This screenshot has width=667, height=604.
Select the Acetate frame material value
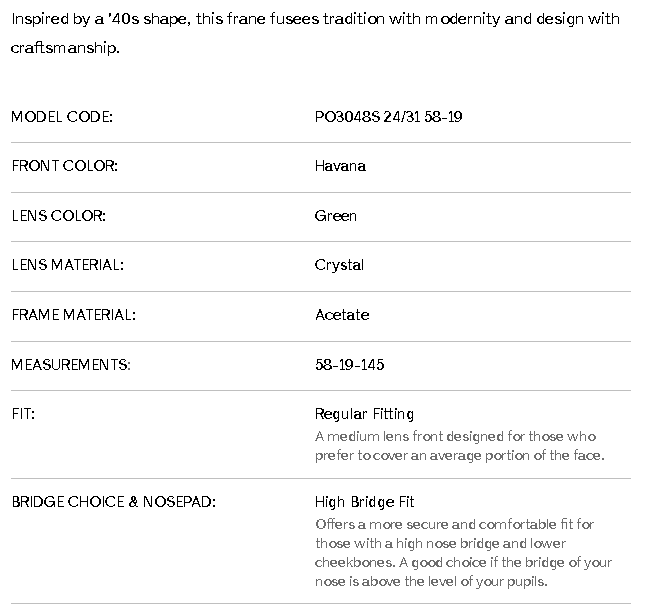(x=342, y=315)
